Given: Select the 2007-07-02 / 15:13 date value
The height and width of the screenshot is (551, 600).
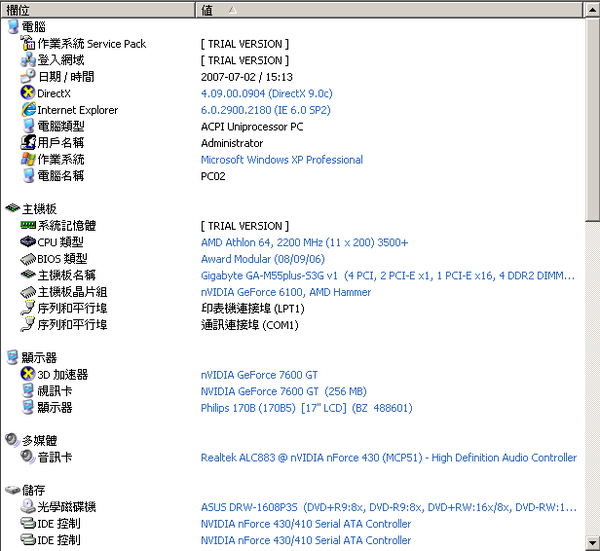Looking at the screenshot, I should (x=247, y=77).
